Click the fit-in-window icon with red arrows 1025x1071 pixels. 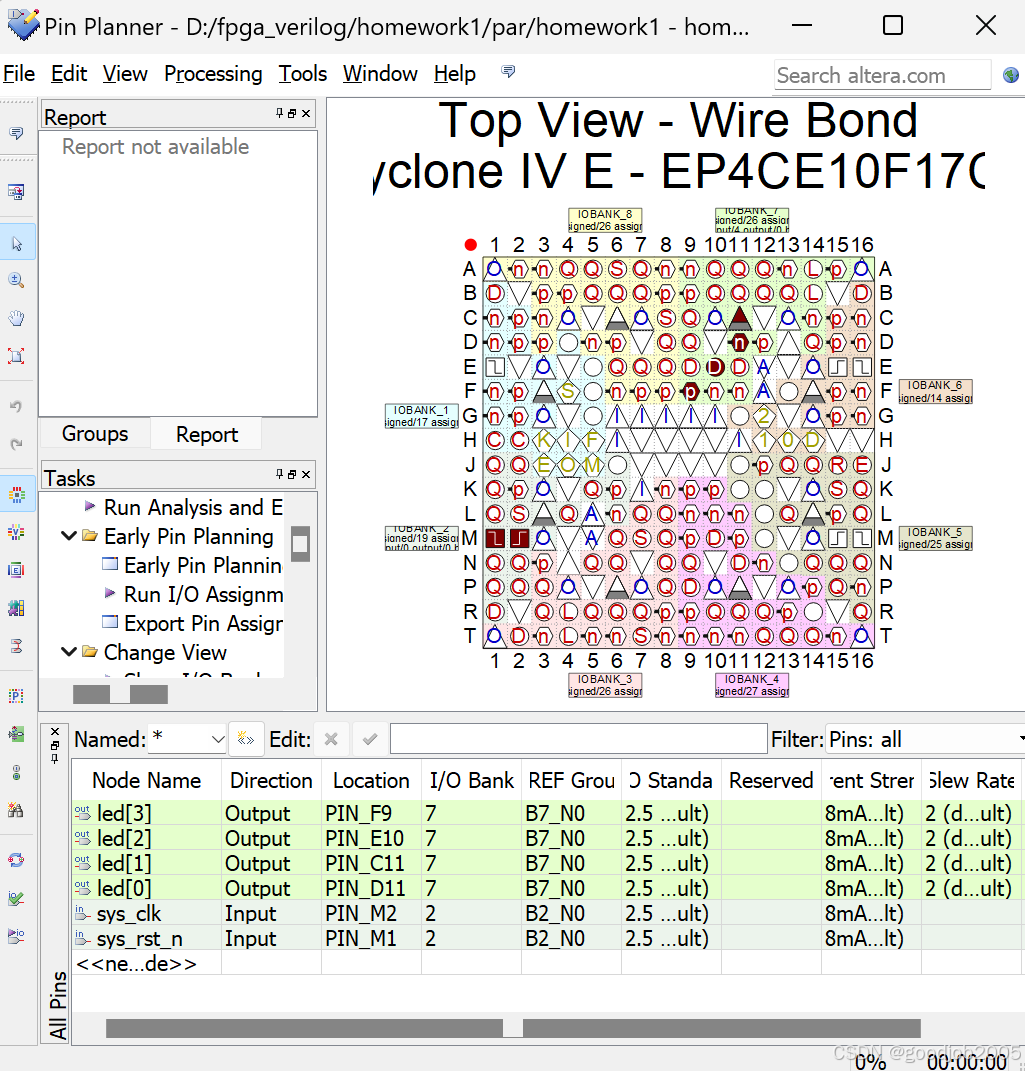click(16, 355)
